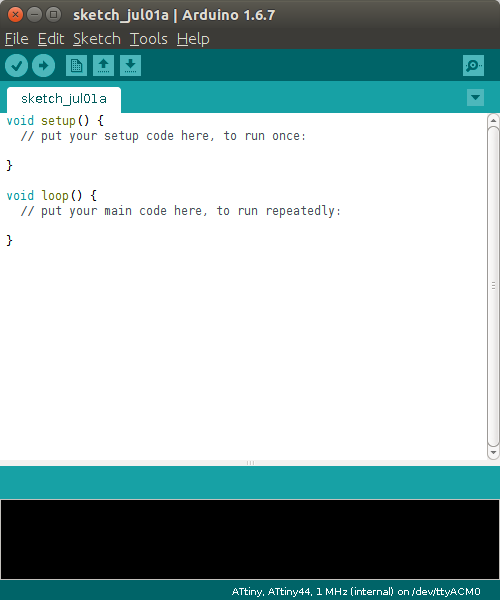Click the 'put your setup code here' comment
Screen dimensions: 500x600
163,136
